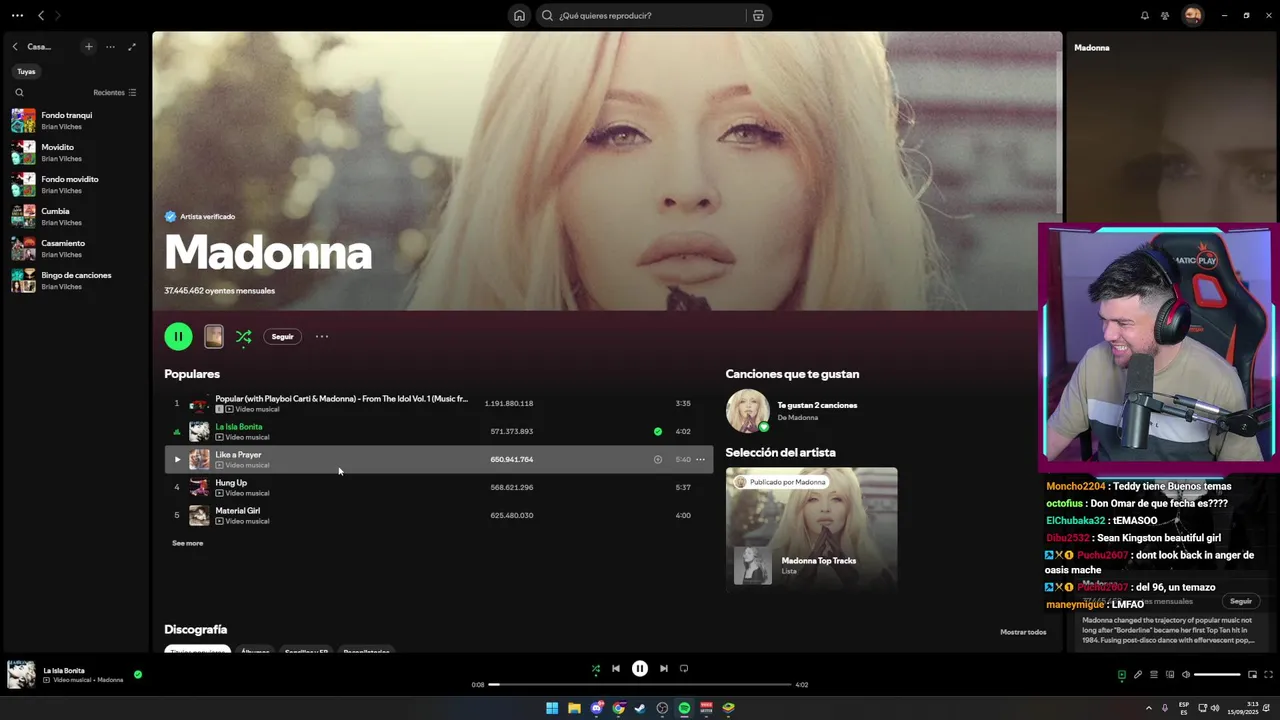Play 'Like a Prayer' with the row play icon
The image size is (1280, 720).
pyautogui.click(x=177, y=459)
